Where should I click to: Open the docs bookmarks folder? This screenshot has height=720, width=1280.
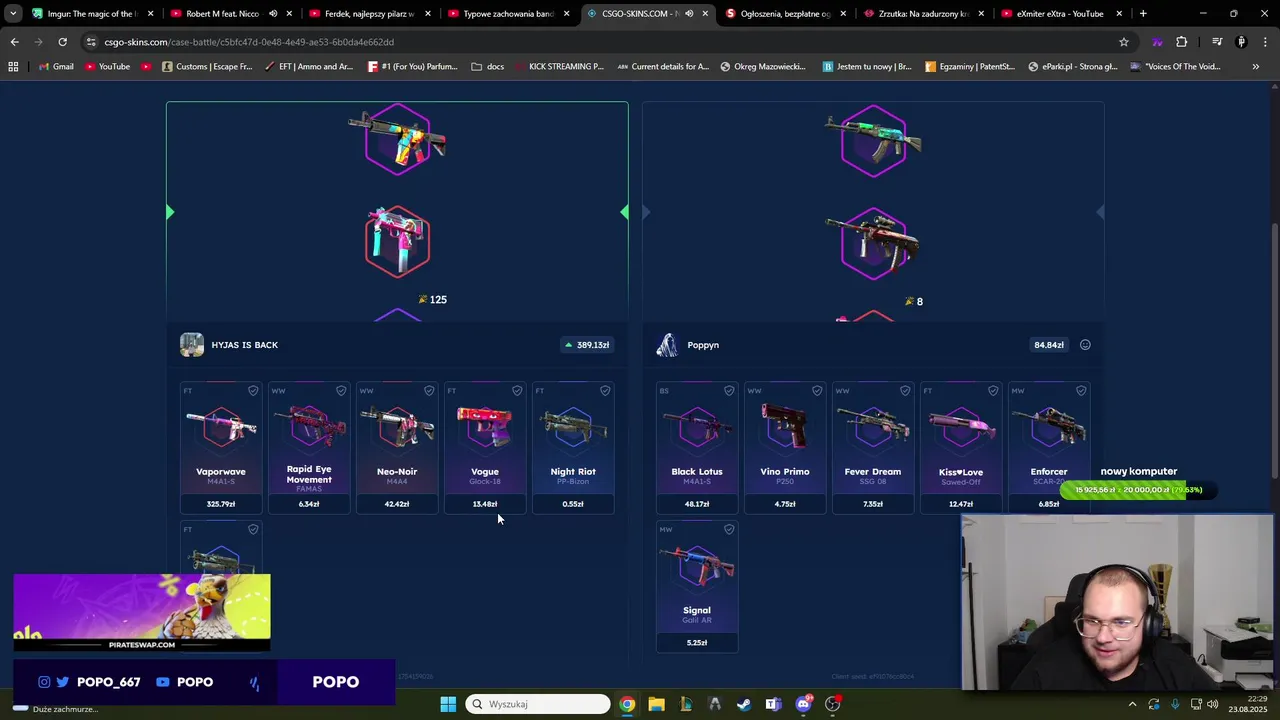click(x=488, y=67)
